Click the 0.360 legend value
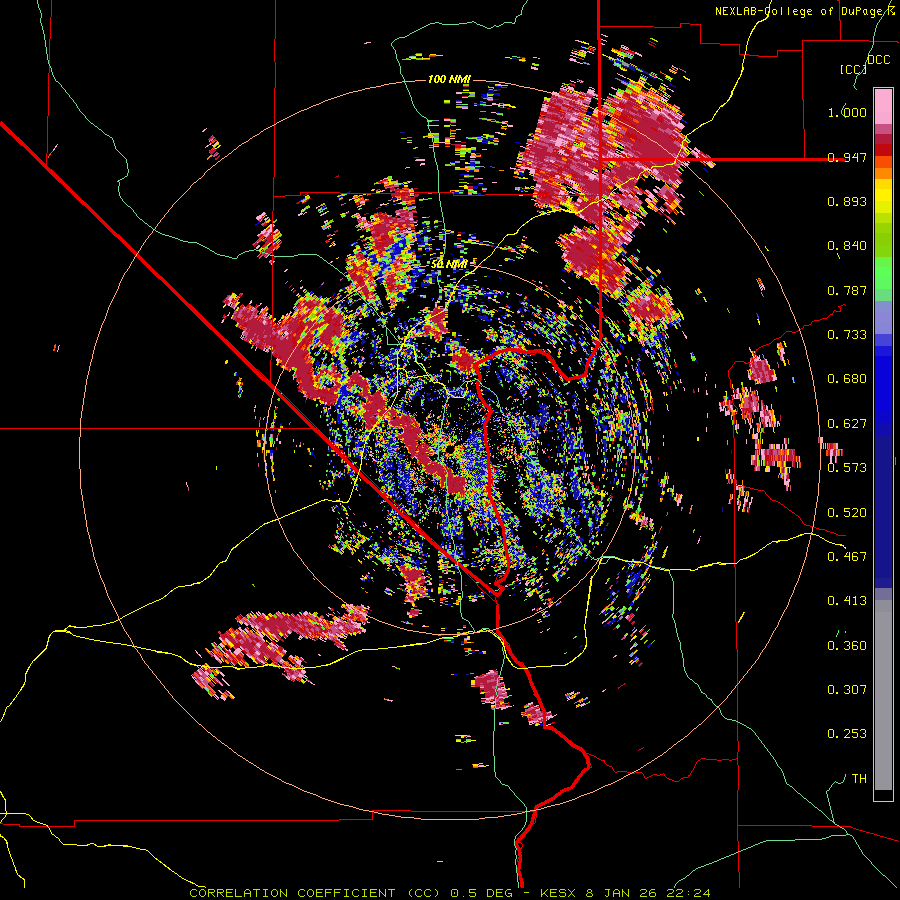900x900 pixels. click(x=847, y=646)
